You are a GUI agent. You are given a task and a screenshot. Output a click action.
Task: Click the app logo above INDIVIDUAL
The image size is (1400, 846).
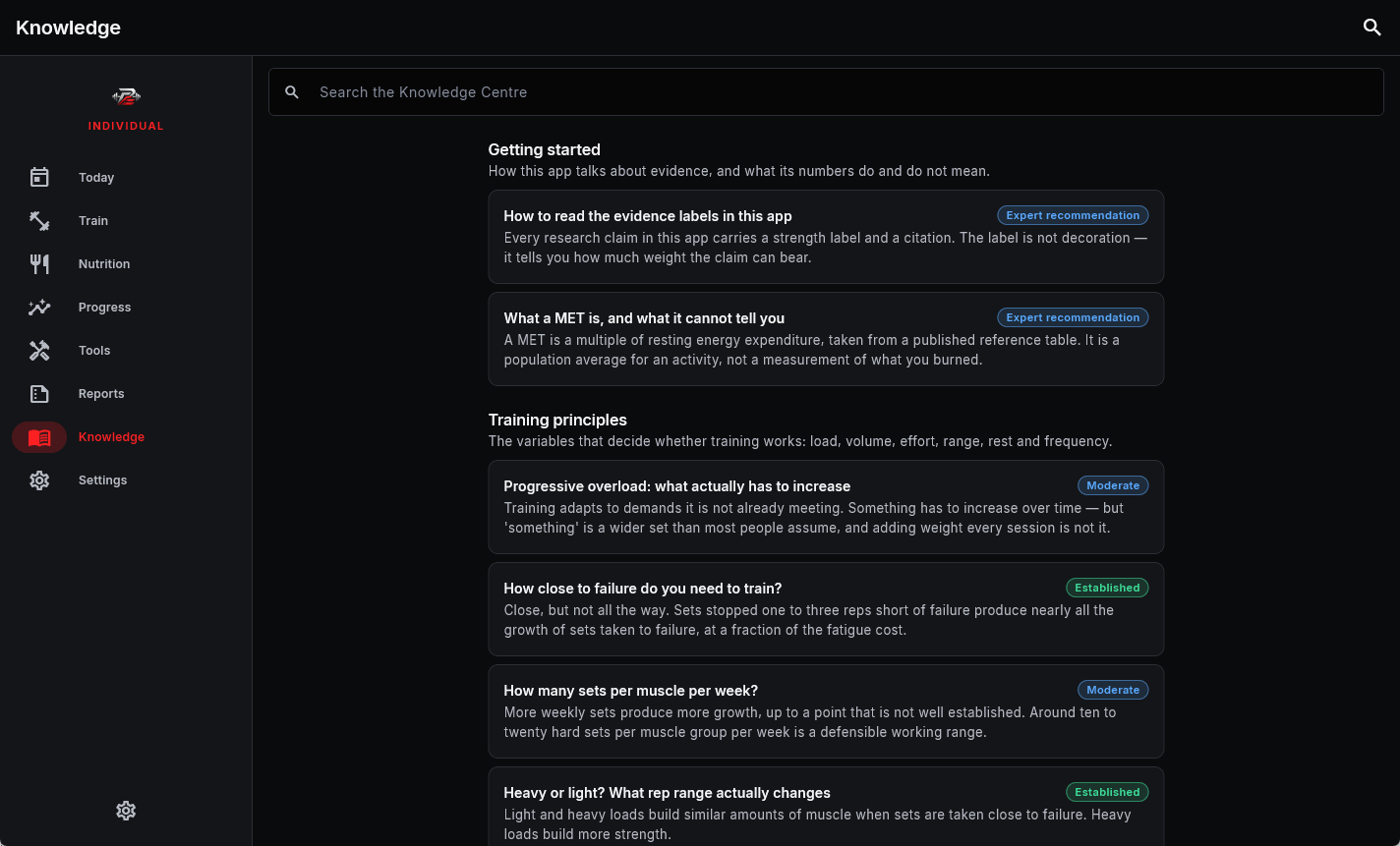(x=126, y=96)
